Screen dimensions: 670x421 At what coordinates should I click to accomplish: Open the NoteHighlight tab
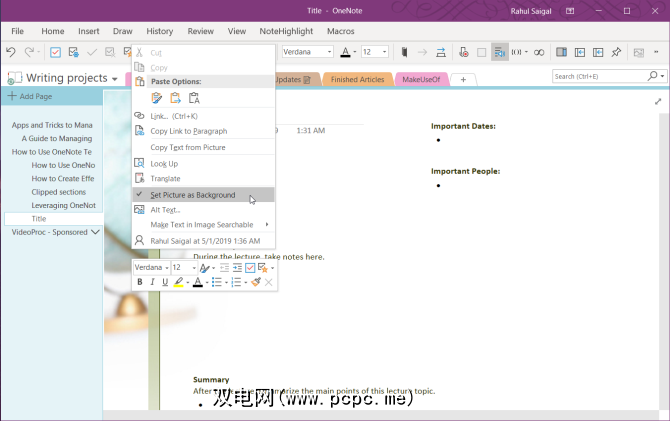coord(286,31)
